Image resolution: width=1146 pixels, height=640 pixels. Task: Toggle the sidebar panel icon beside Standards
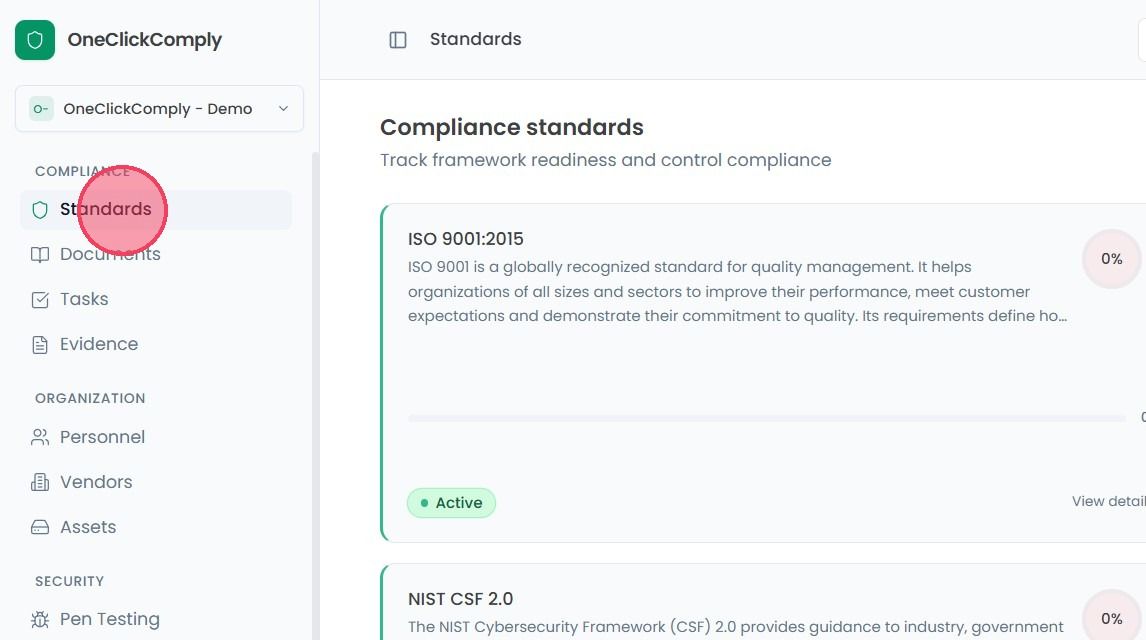398,39
